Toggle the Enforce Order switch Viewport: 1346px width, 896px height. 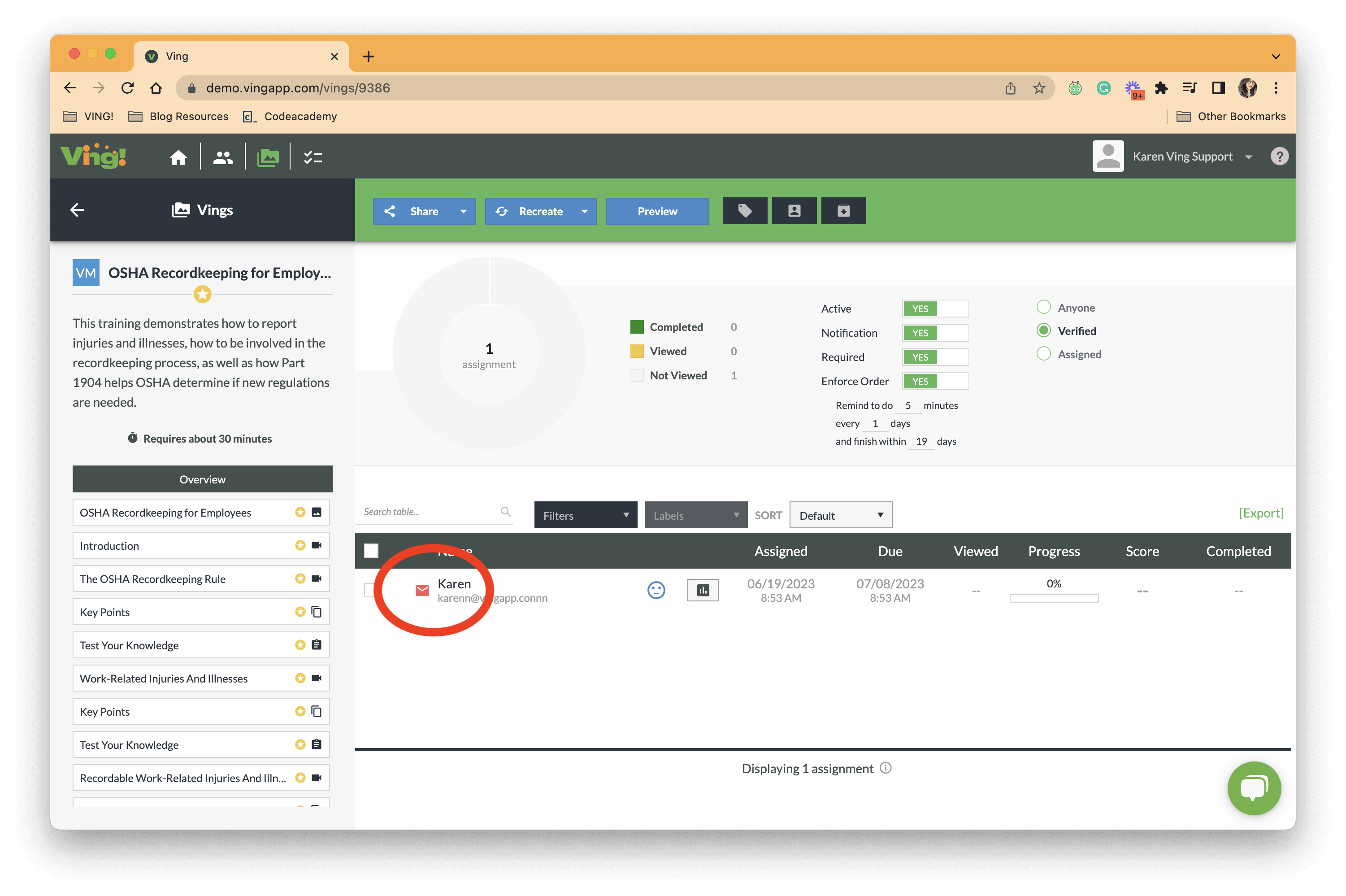coord(935,381)
